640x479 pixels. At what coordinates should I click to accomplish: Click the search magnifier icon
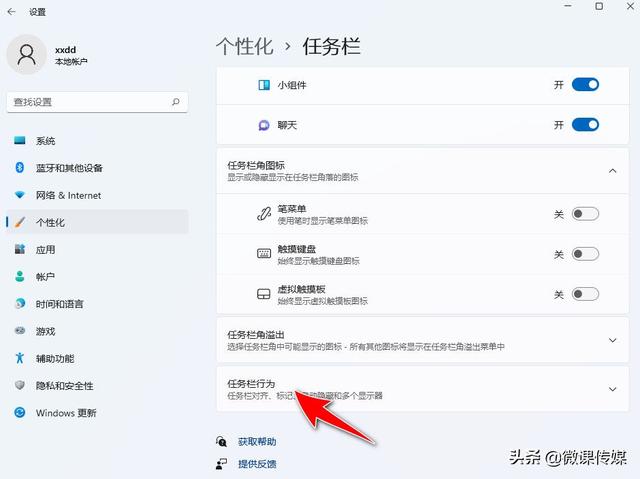[x=176, y=102]
